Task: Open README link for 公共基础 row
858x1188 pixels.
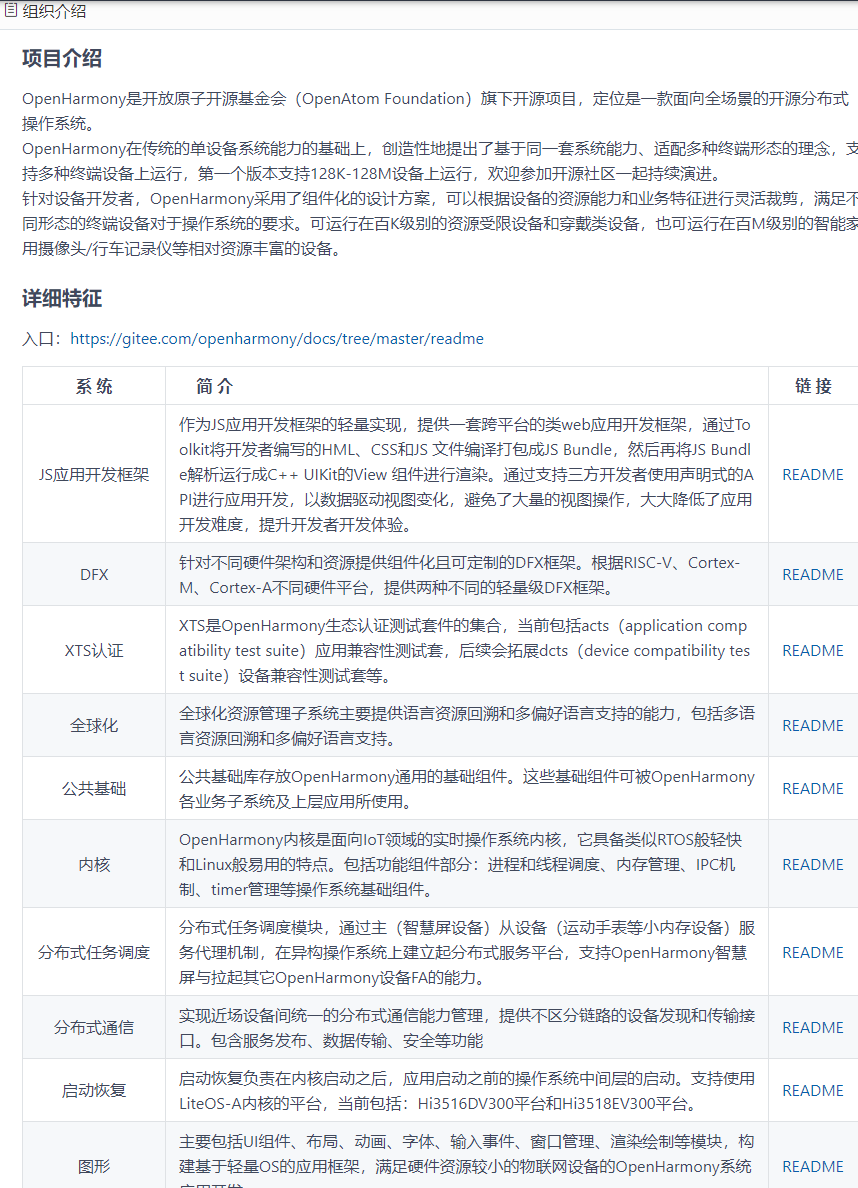Action: (813, 788)
